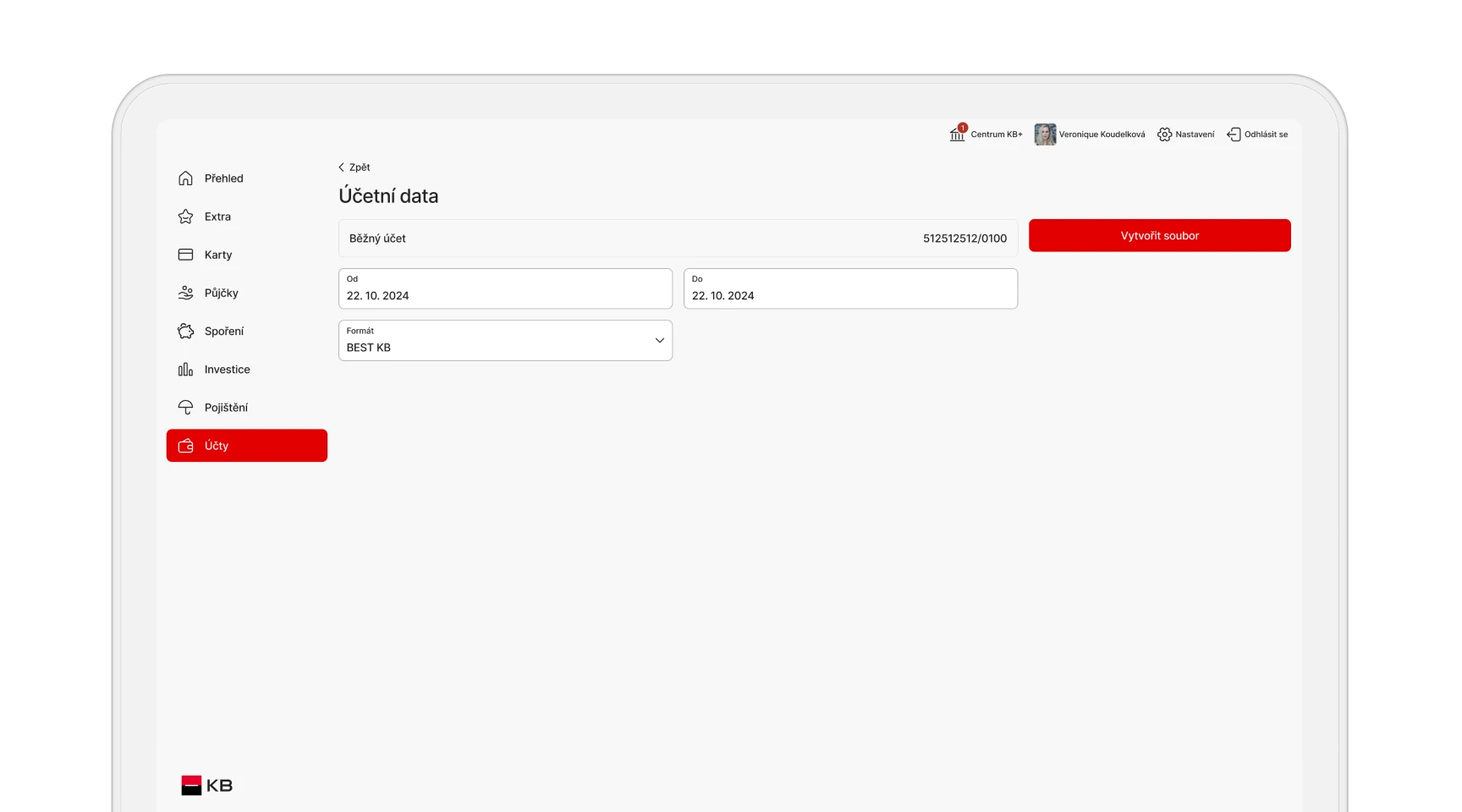1462x812 pixels.
Task: Expand the Formát dropdown chevron
Action: click(659, 340)
